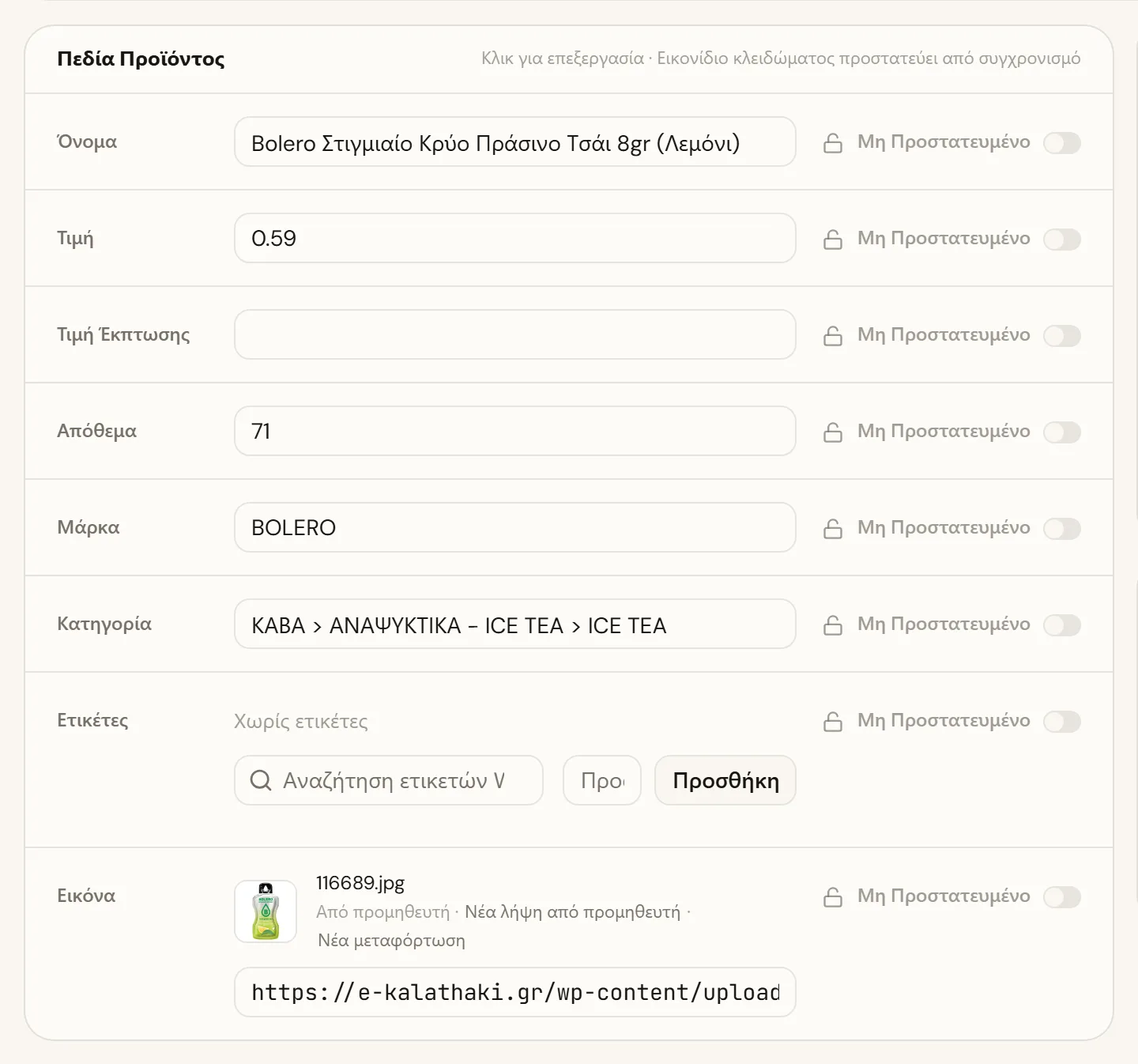Enable protection switch for Απόθεμα
This screenshot has width=1138, height=1064.
pos(1062,432)
